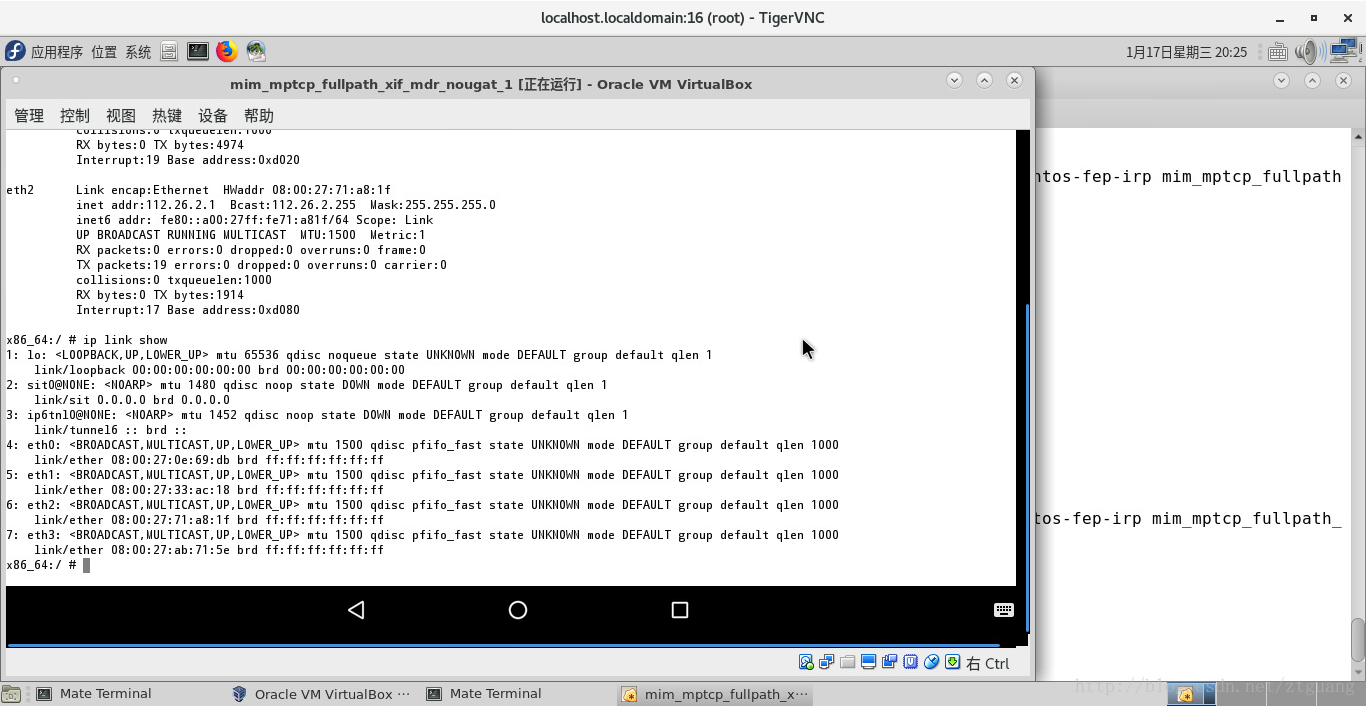
Task: Launch the mail client panel icon
Action: [x=256, y=52]
